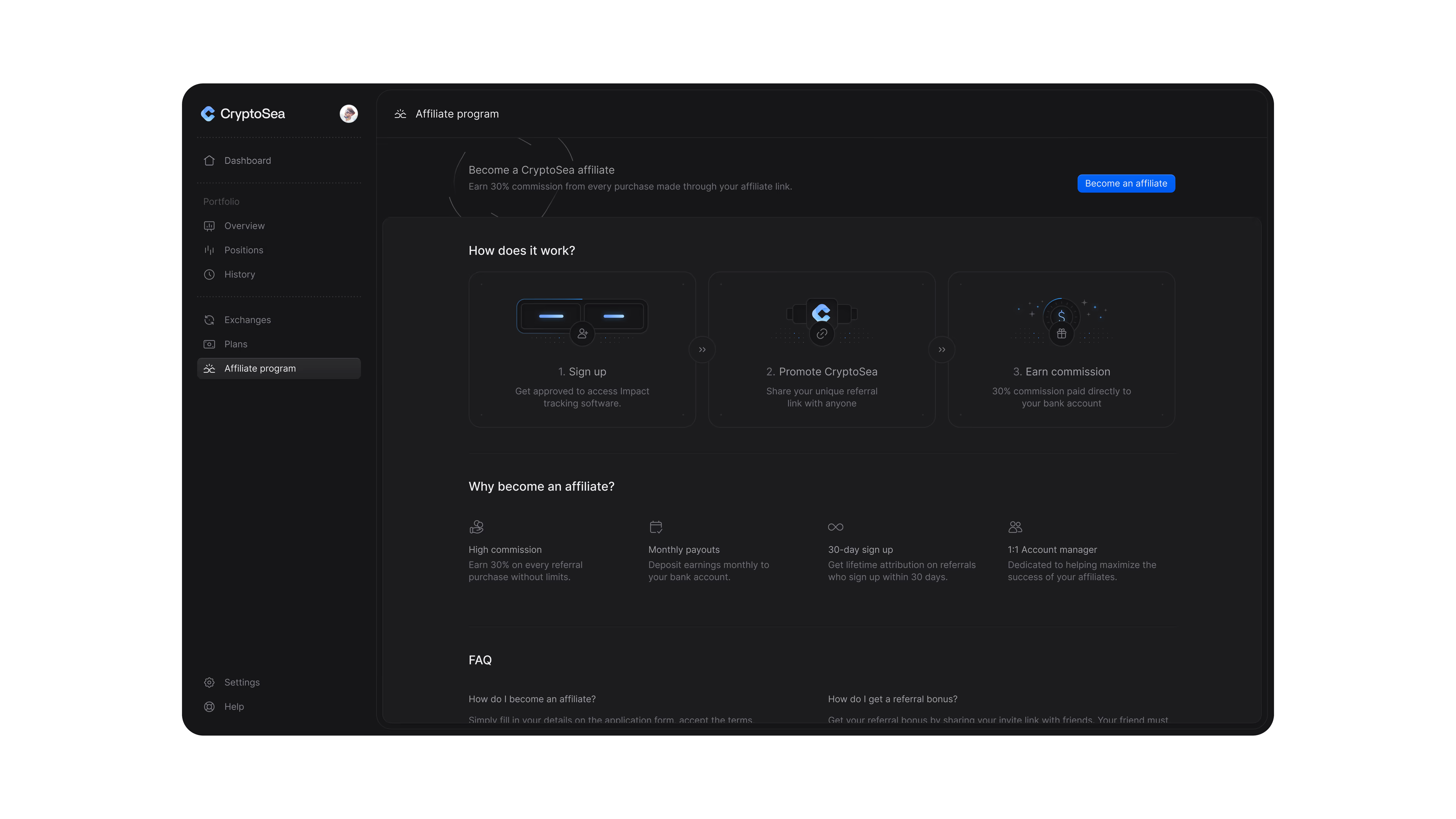Screen dimensions: 1456x819
Task: Click arrow between Sign up and Promote
Action: pos(702,350)
